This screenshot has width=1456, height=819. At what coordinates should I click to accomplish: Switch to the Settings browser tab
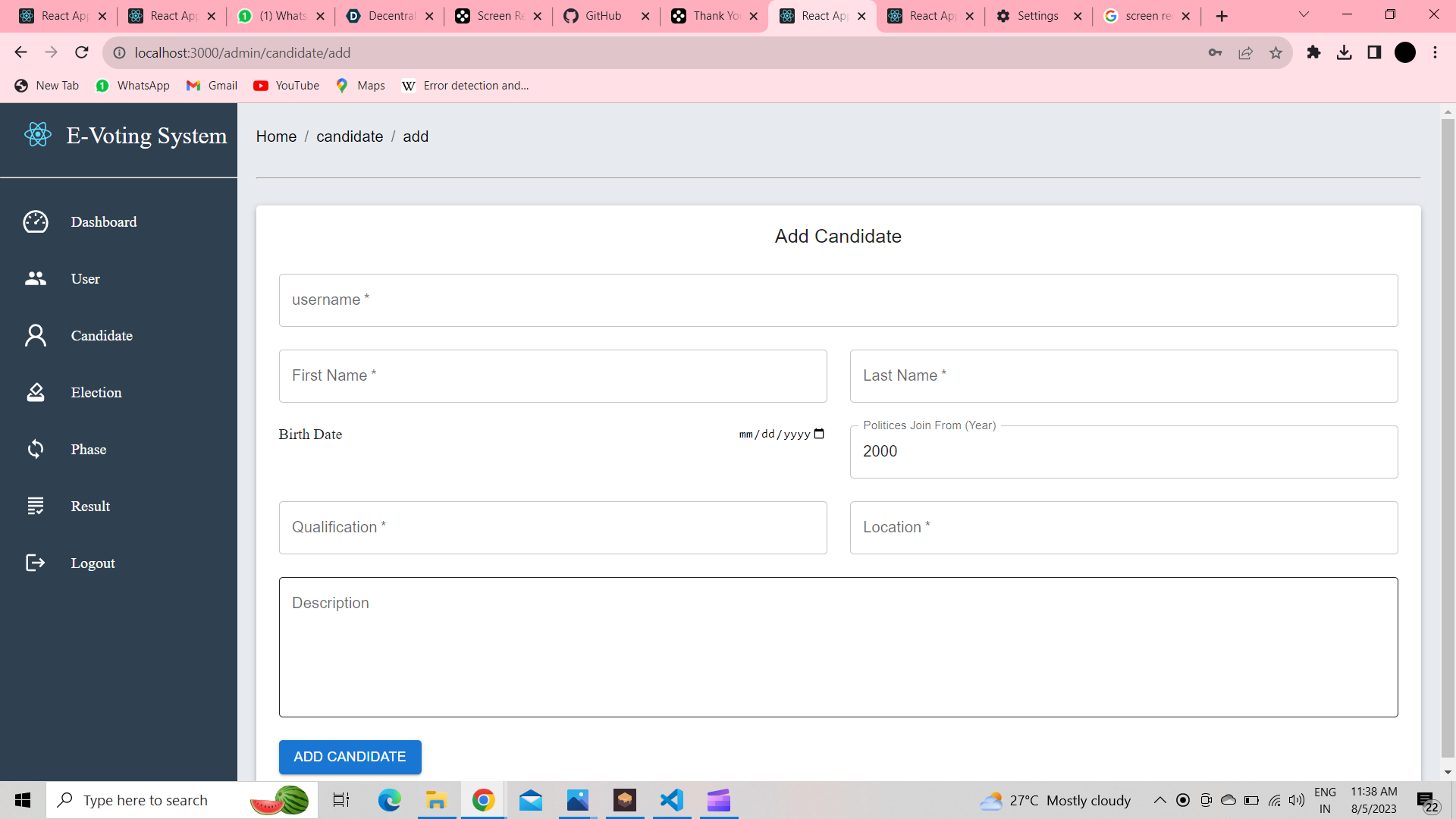pyautogui.click(x=1037, y=16)
